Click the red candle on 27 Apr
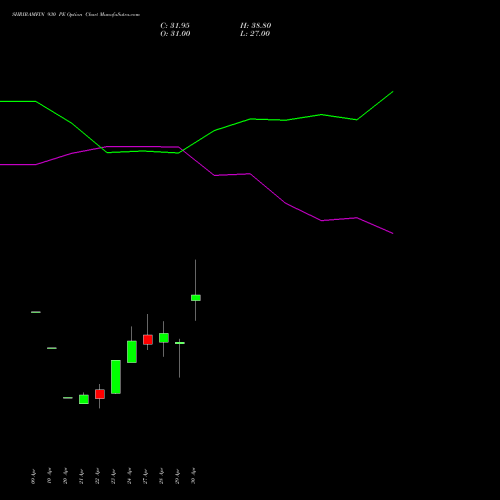This screenshot has width=500, height=500. [x=148, y=340]
